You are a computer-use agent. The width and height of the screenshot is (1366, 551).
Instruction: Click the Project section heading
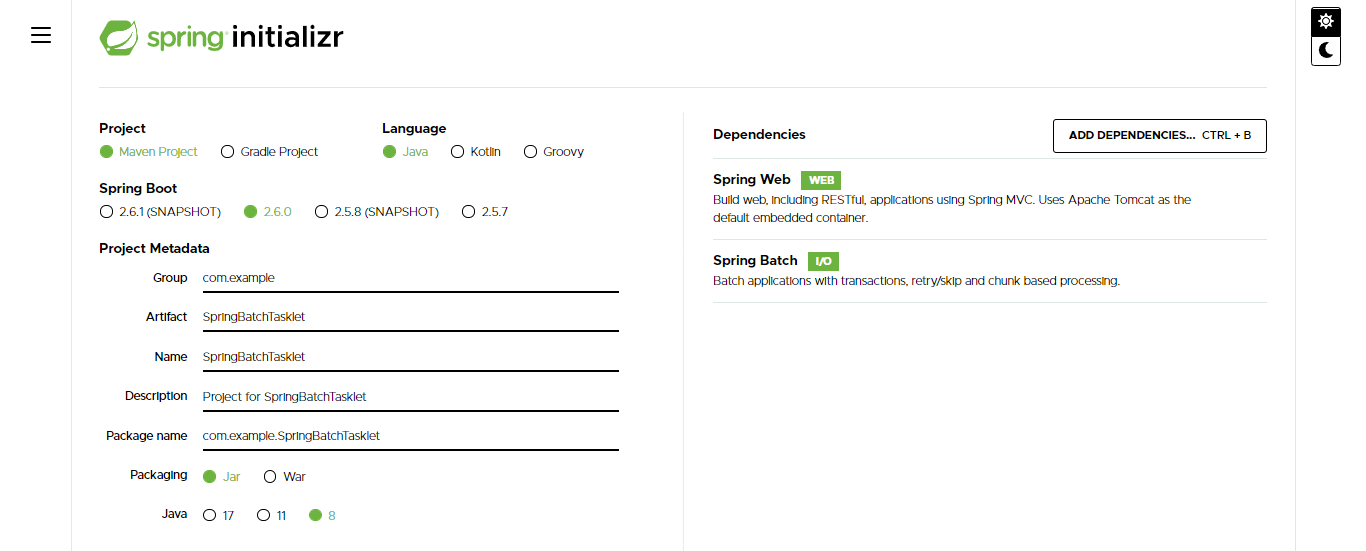click(122, 129)
